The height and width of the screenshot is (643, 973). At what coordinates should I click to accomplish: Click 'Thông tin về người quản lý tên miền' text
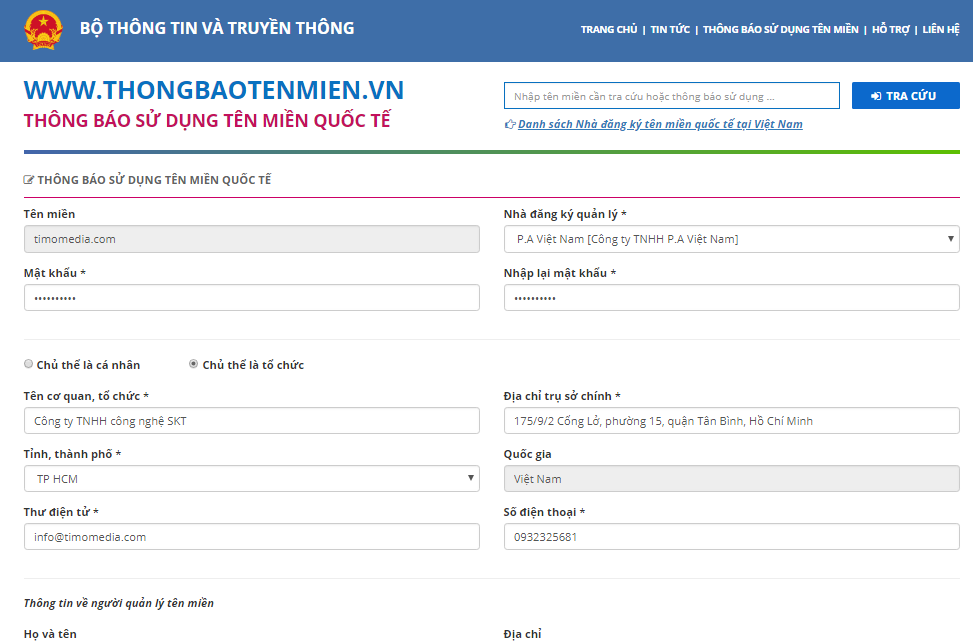(x=119, y=603)
